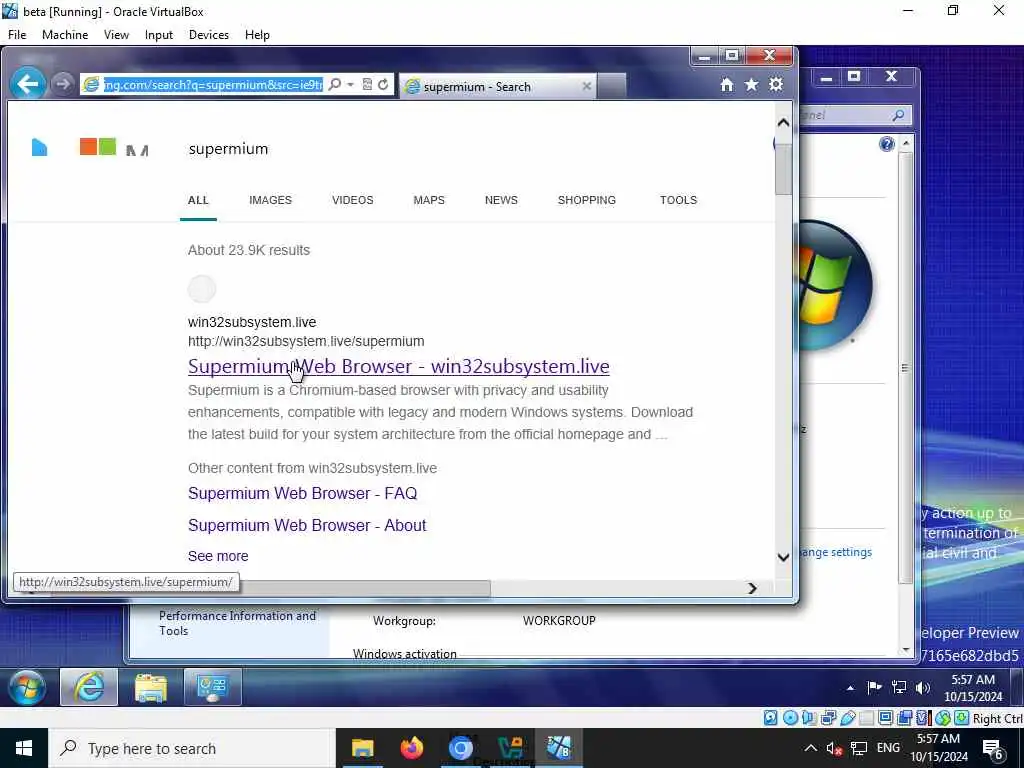The height and width of the screenshot is (768, 1024).
Task: Click VirtualBox optical disk indicator
Action: (x=790, y=718)
